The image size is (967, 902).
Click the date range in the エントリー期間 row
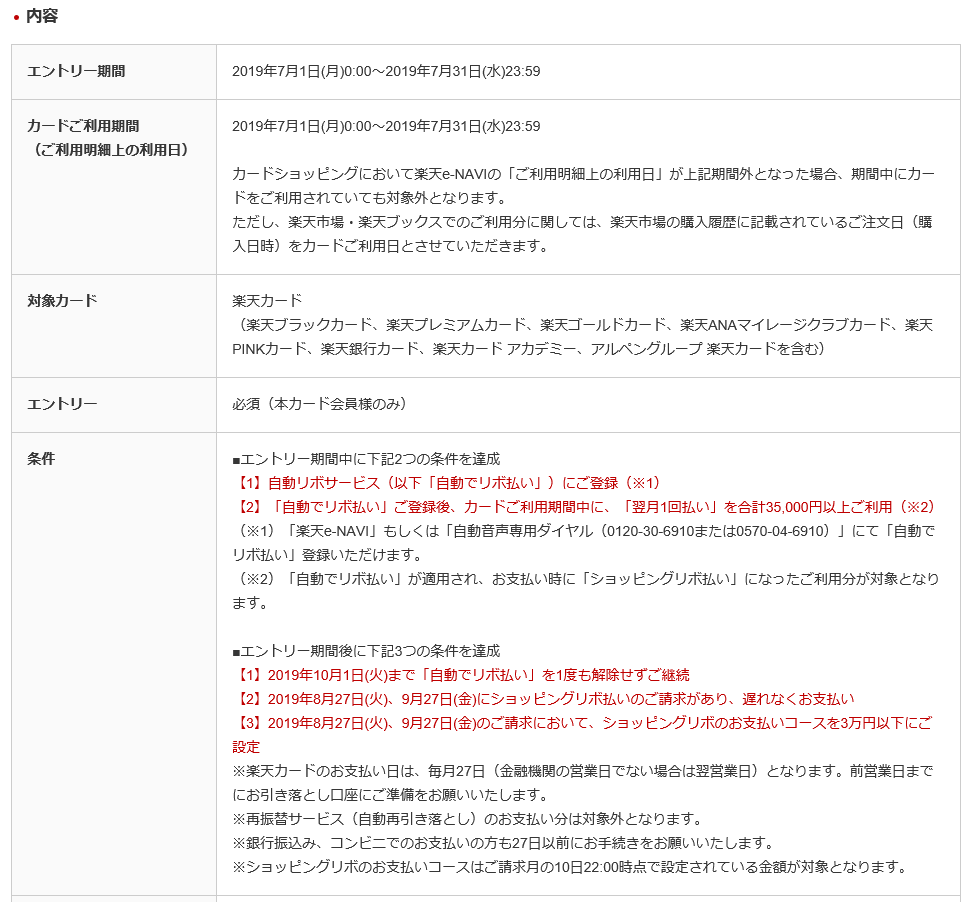click(x=386, y=72)
